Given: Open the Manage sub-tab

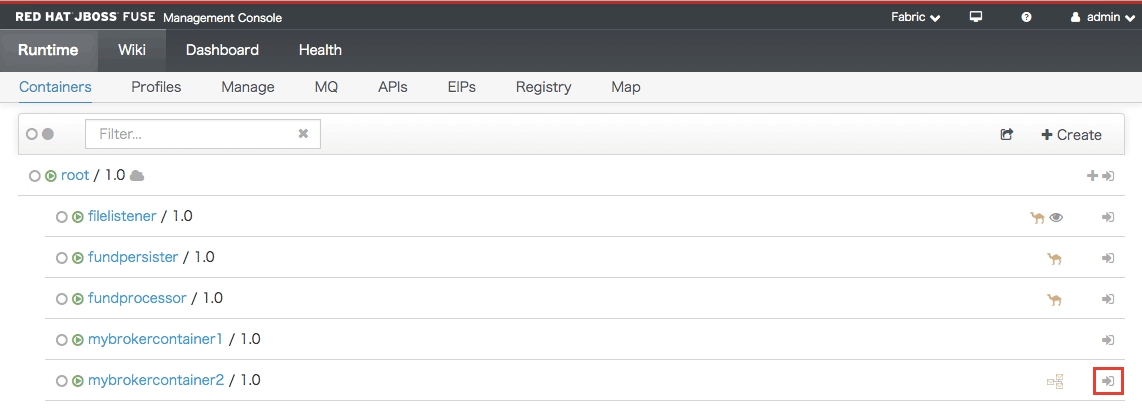Looking at the screenshot, I should (x=248, y=87).
